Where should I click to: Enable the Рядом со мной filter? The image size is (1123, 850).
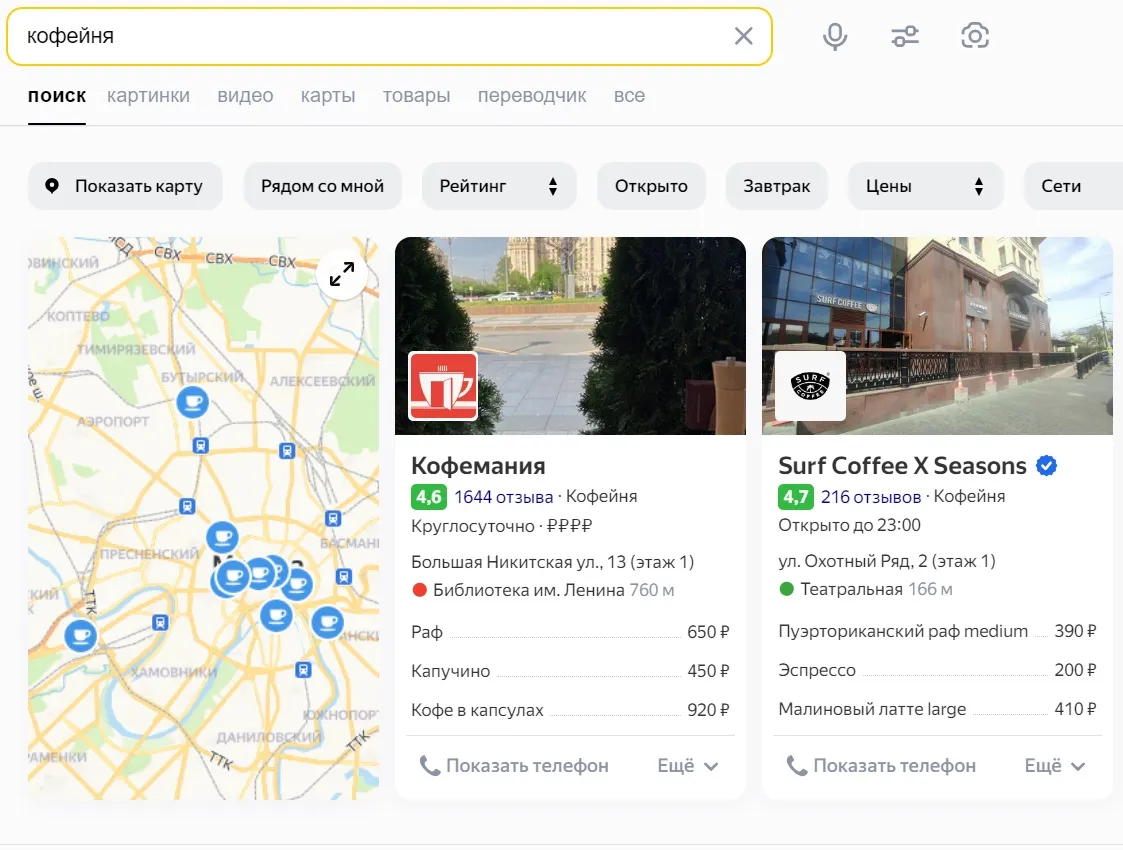pos(322,186)
